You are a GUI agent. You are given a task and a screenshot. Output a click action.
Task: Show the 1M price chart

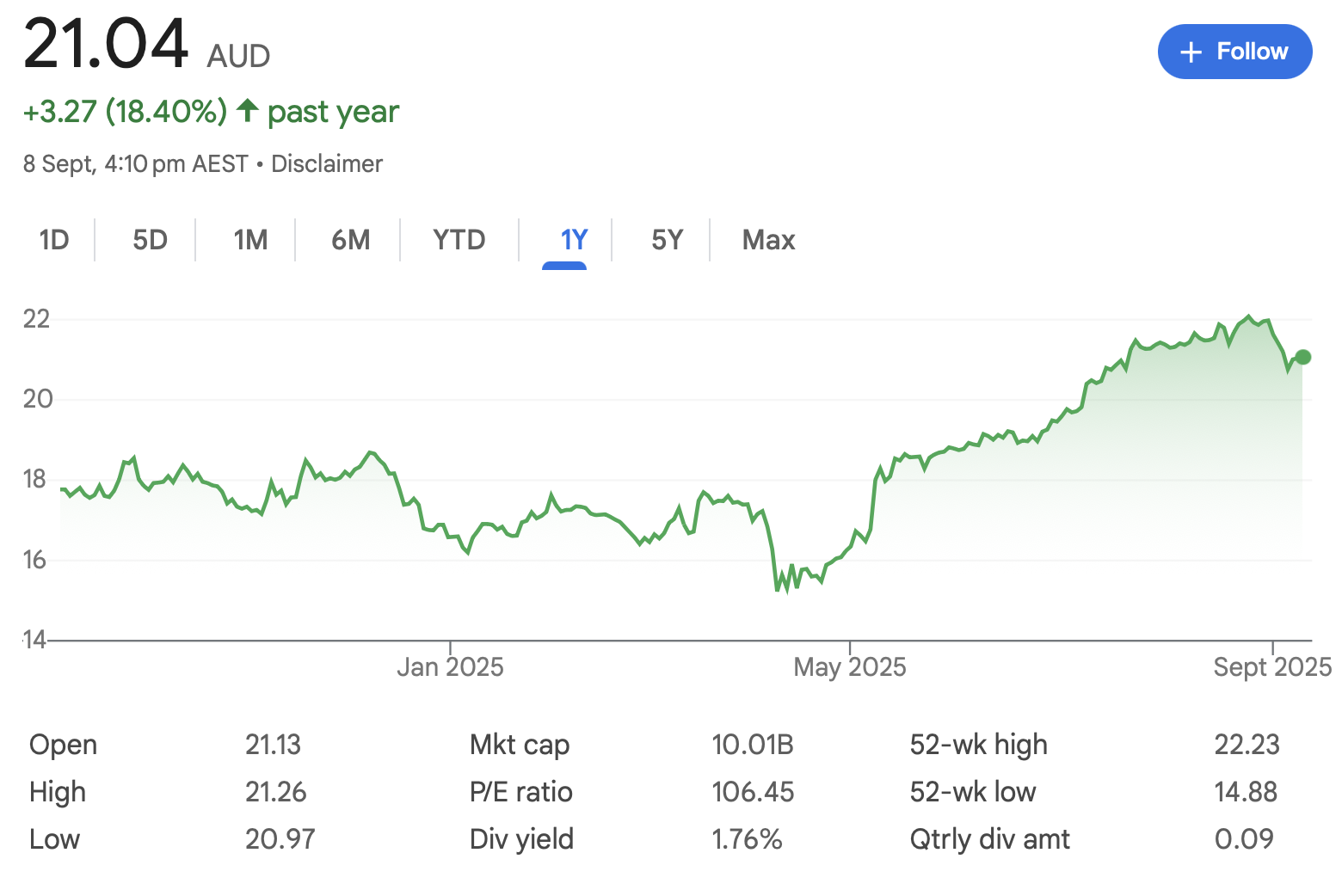pyautogui.click(x=250, y=240)
